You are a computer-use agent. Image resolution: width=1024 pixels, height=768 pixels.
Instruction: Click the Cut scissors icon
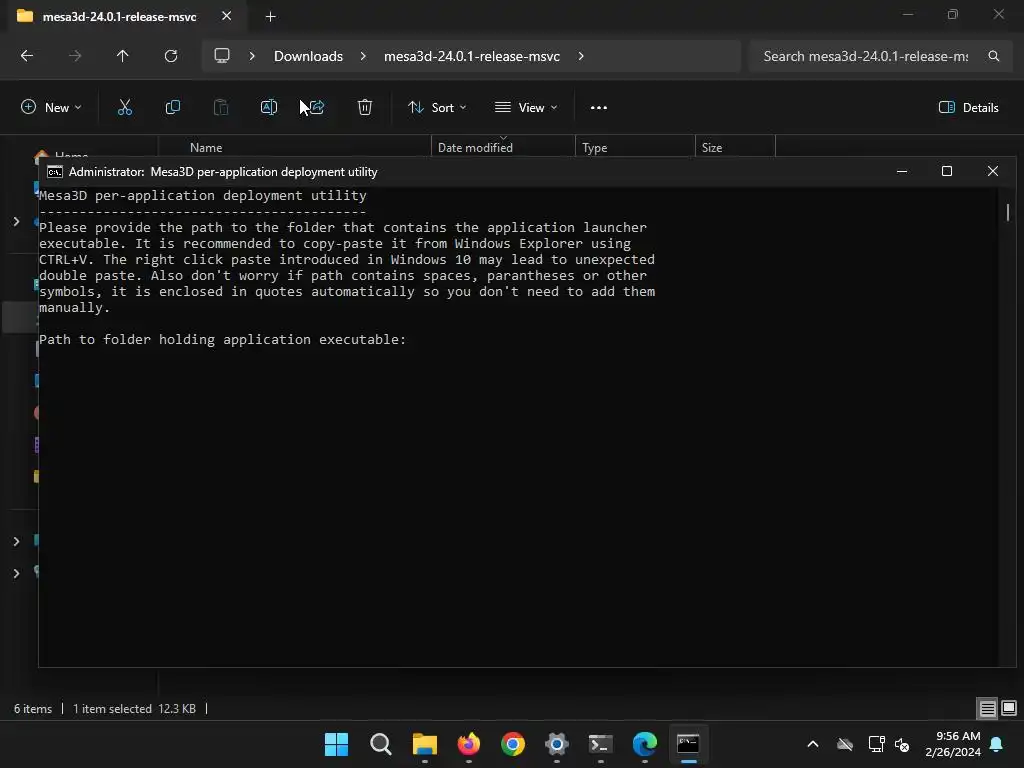pyautogui.click(x=125, y=107)
